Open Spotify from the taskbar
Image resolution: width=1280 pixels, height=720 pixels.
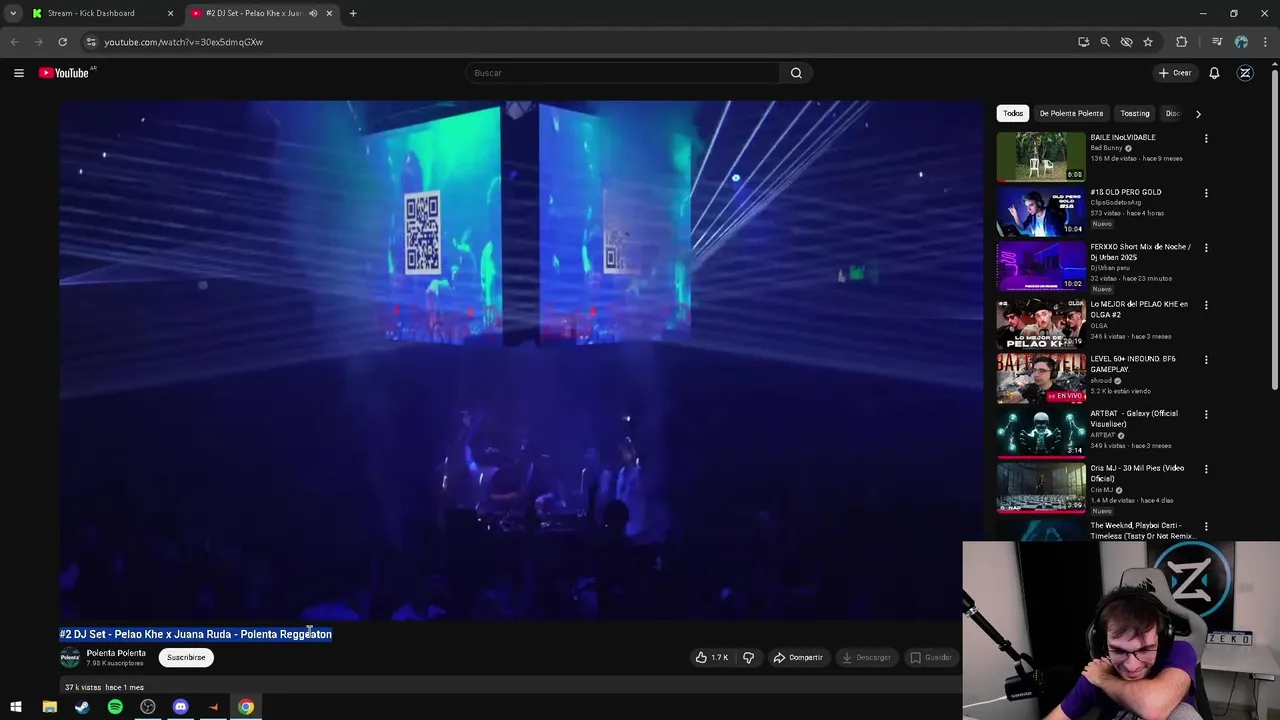tap(115, 707)
